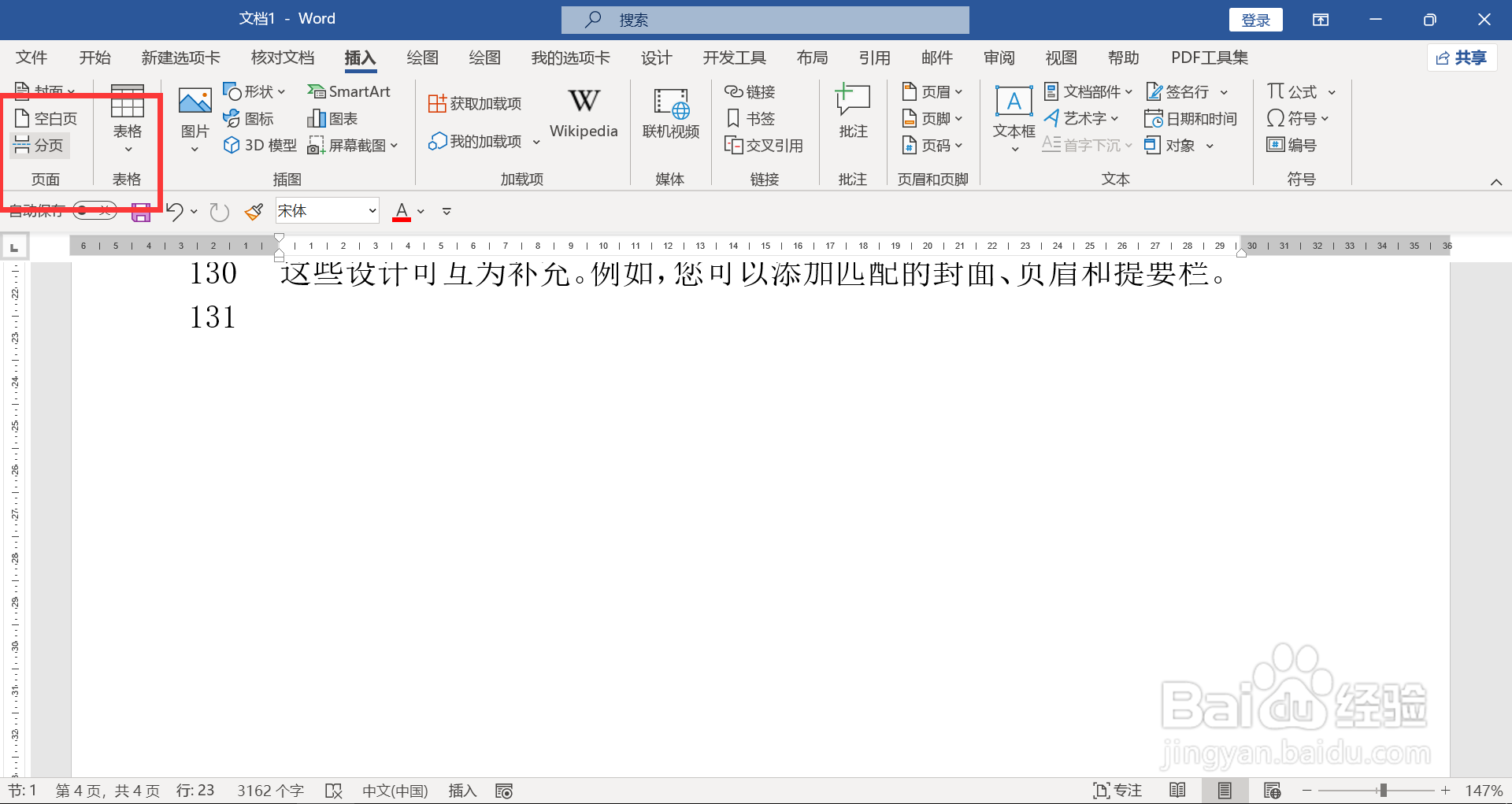Switch to the 设计 tab
Screen dimensions: 1512x804
click(656, 57)
